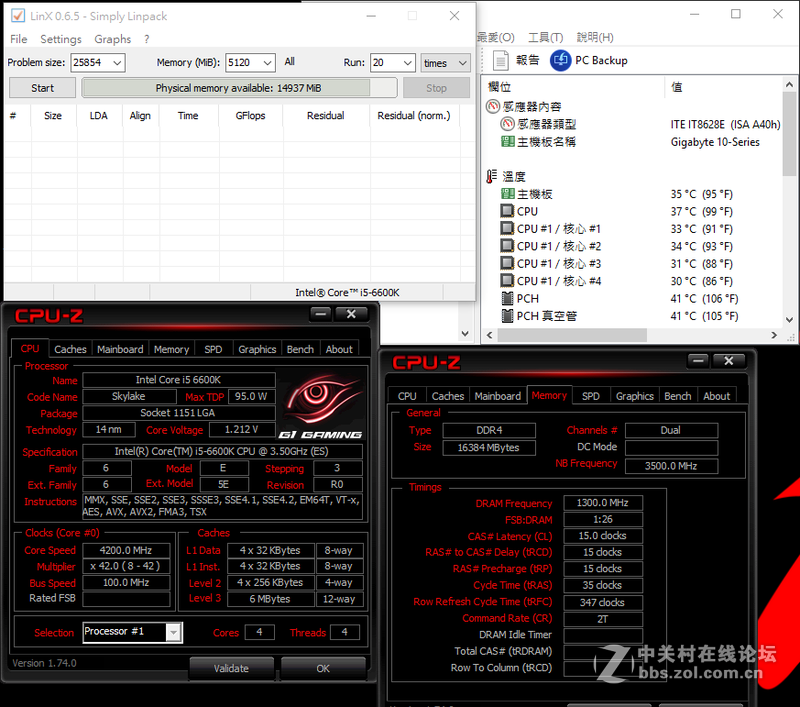This screenshot has height=707, width=800.
Task: Switch to the SPD tab in CPU-Z
Action: click(214, 349)
